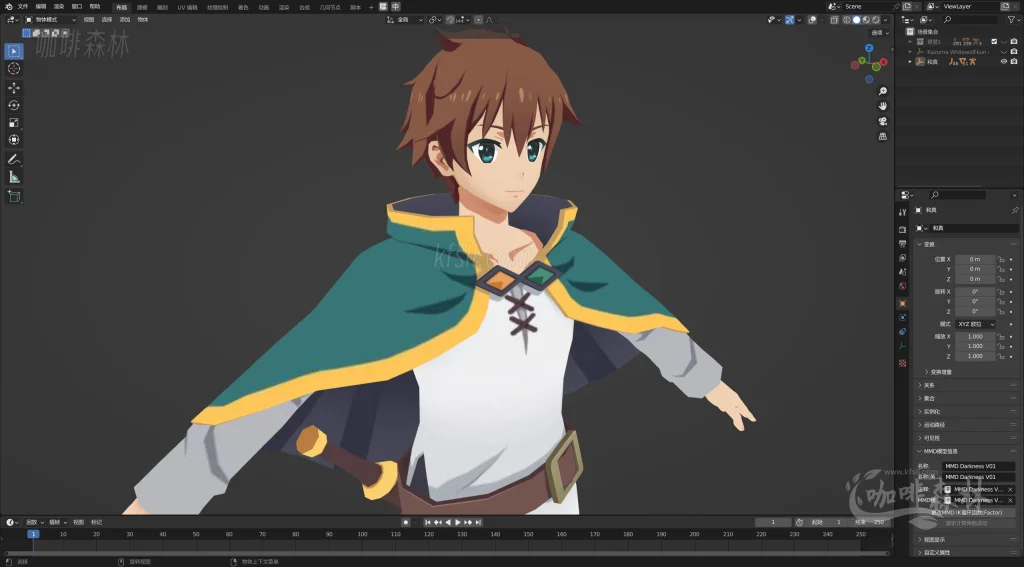Viewport: 1024px width, 567px height.
Task: Expand the 和真 armature in outliner
Action: pyautogui.click(x=910, y=61)
